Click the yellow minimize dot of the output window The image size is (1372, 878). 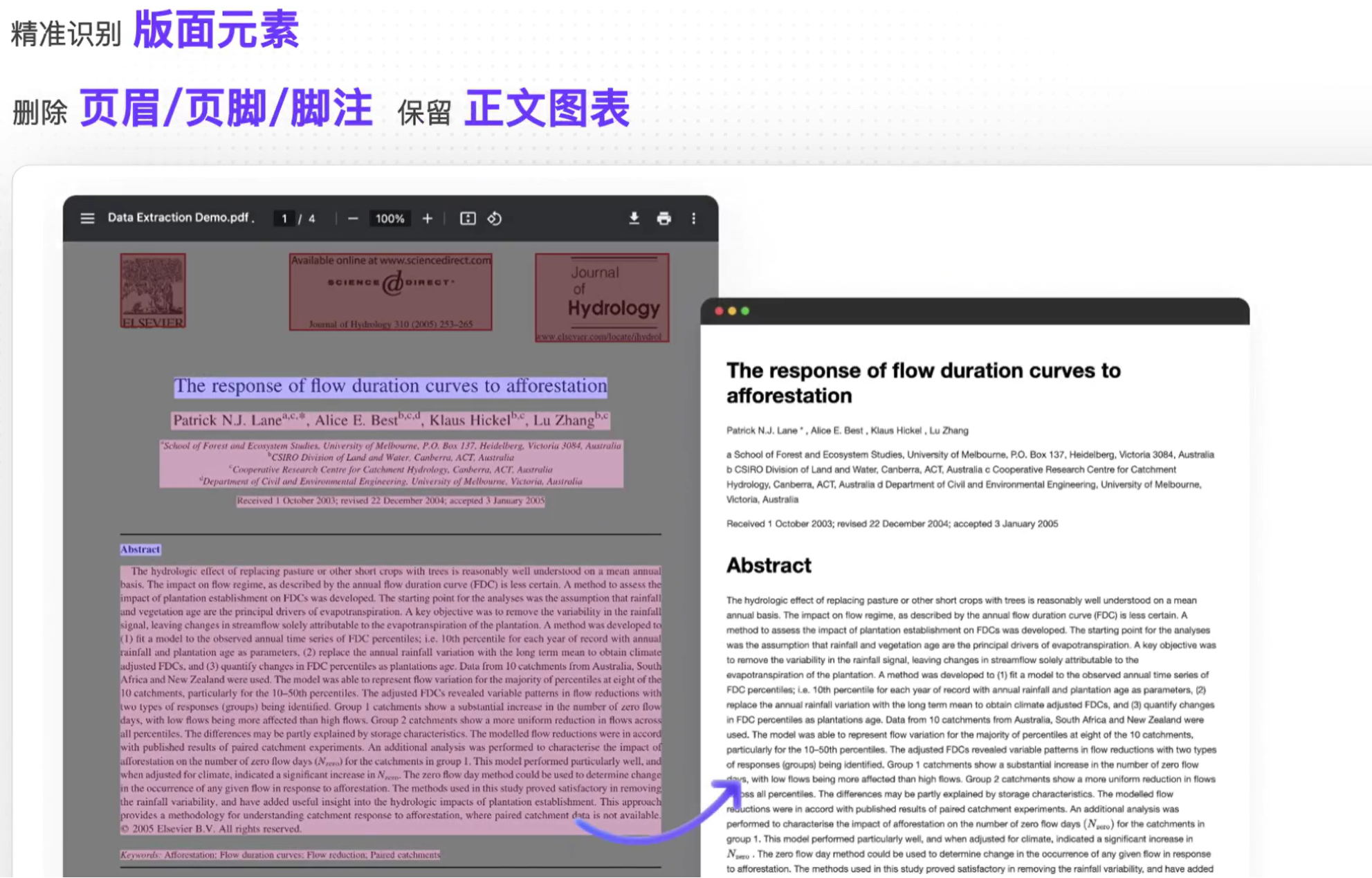tap(732, 311)
